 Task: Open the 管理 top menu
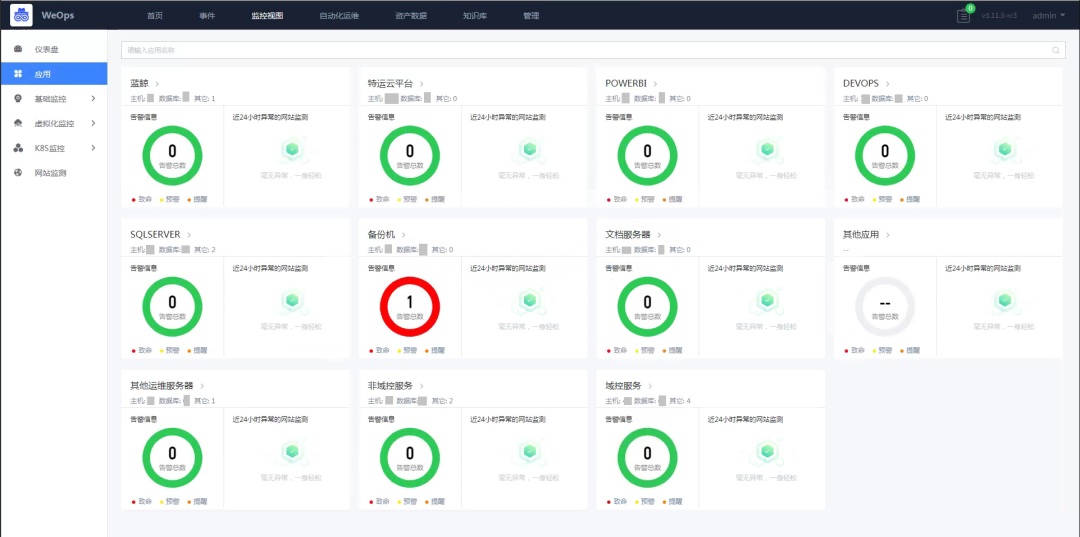click(x=531, y=15)
